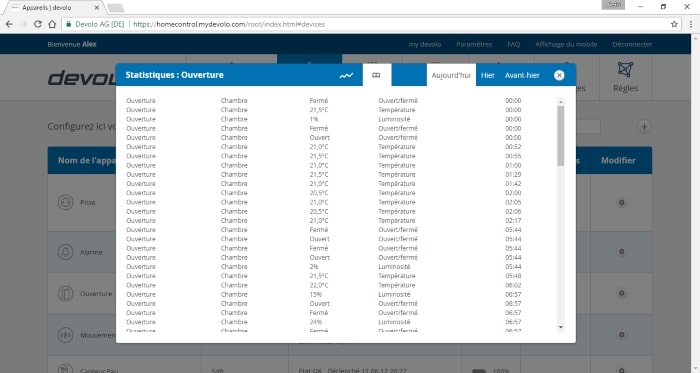Click the Devolo AG [DE] certificate label
The width and height of the screenshot is (700, 373).
[x=99, y=24]
